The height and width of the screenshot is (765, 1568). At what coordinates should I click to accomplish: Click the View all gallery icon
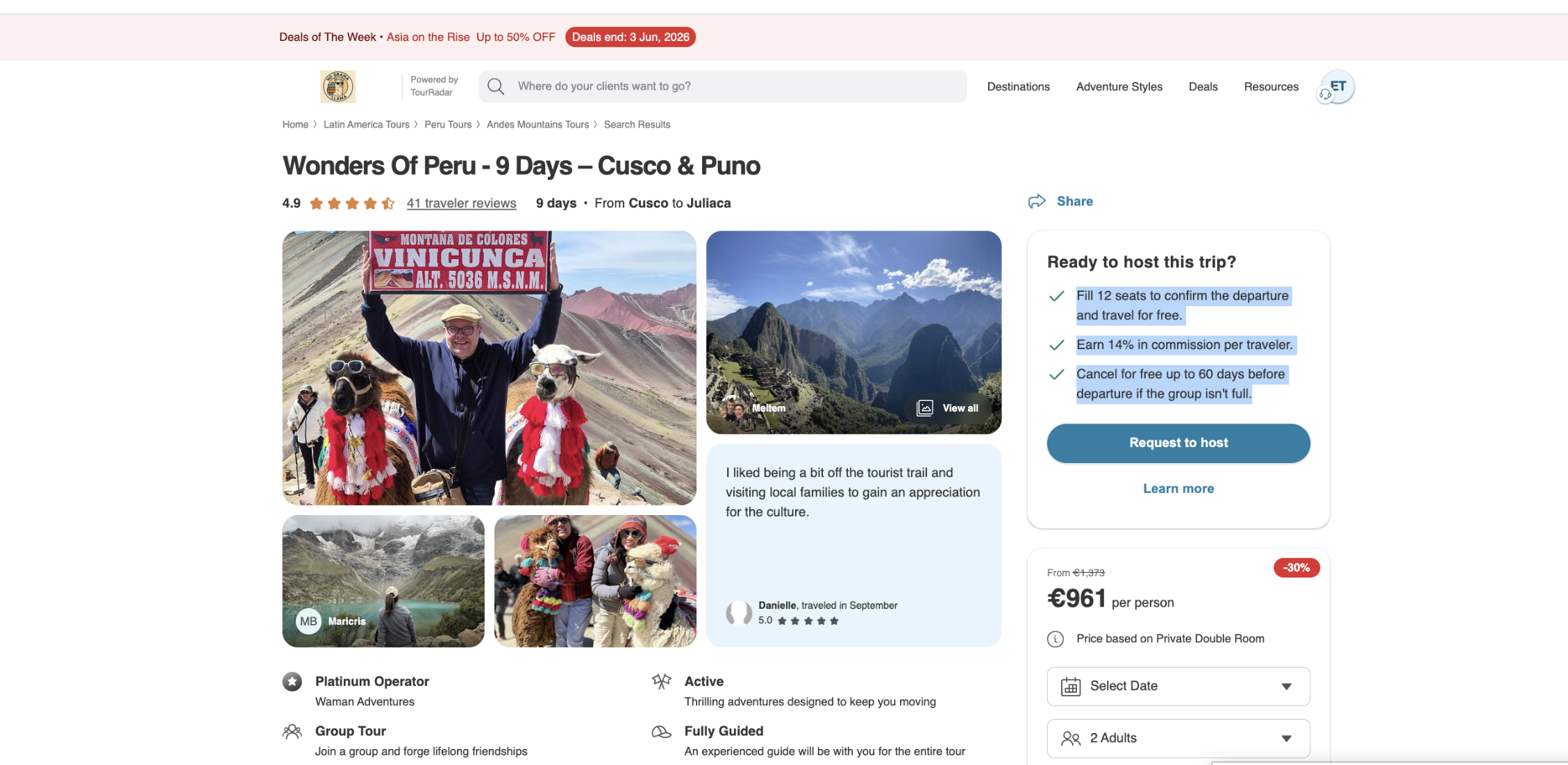pyautogui.click(x=925, y=408)
